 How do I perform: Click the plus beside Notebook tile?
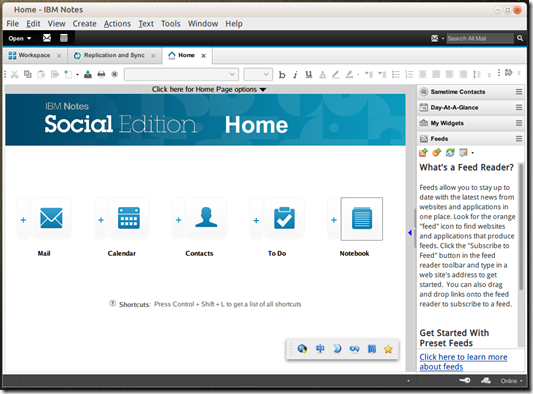click(x=334, y=220)
